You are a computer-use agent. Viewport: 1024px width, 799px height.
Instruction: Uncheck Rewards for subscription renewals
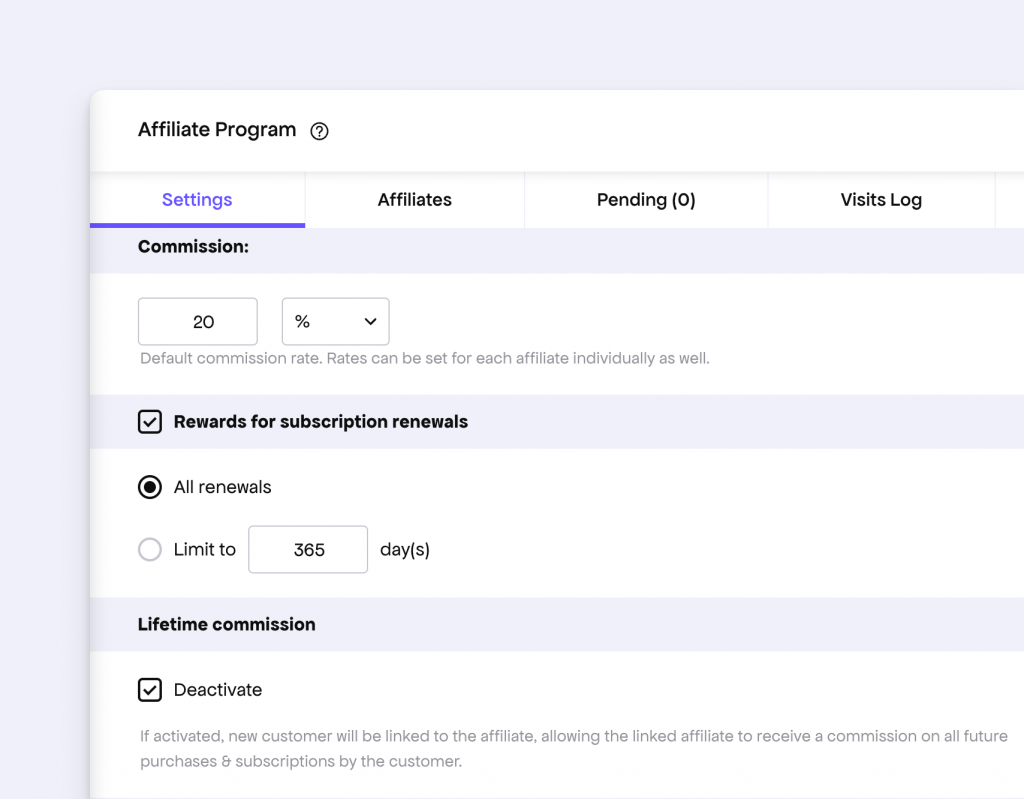[150, 421]
